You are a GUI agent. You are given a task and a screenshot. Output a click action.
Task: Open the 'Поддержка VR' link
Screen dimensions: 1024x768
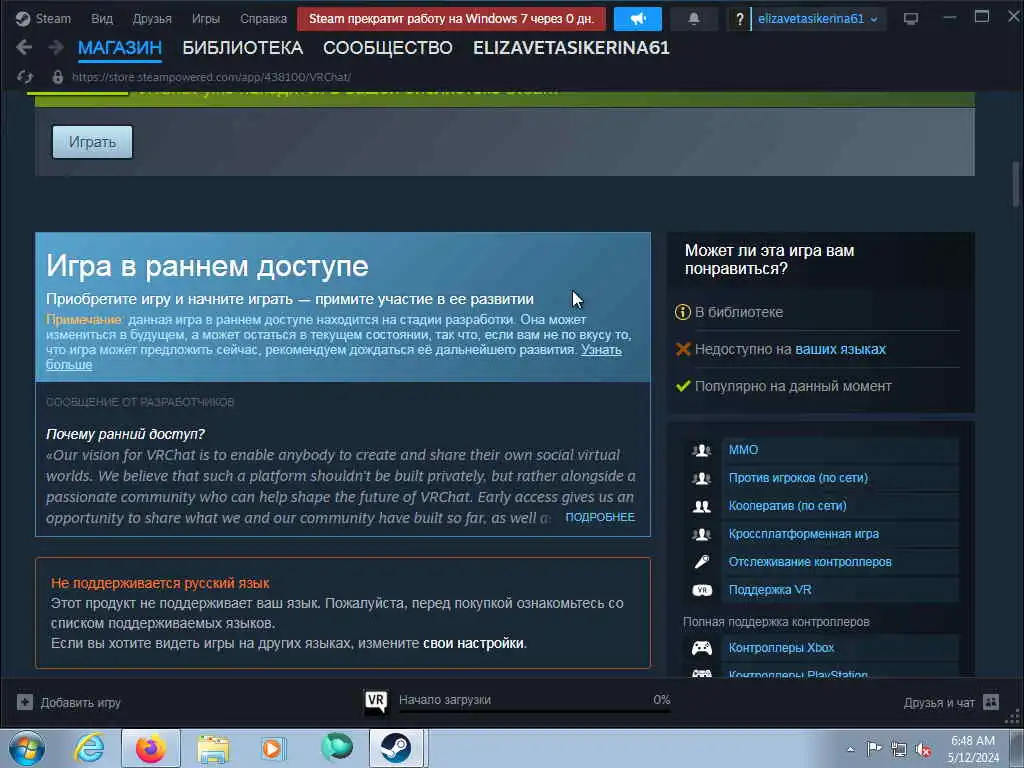(x=770, y=590)
